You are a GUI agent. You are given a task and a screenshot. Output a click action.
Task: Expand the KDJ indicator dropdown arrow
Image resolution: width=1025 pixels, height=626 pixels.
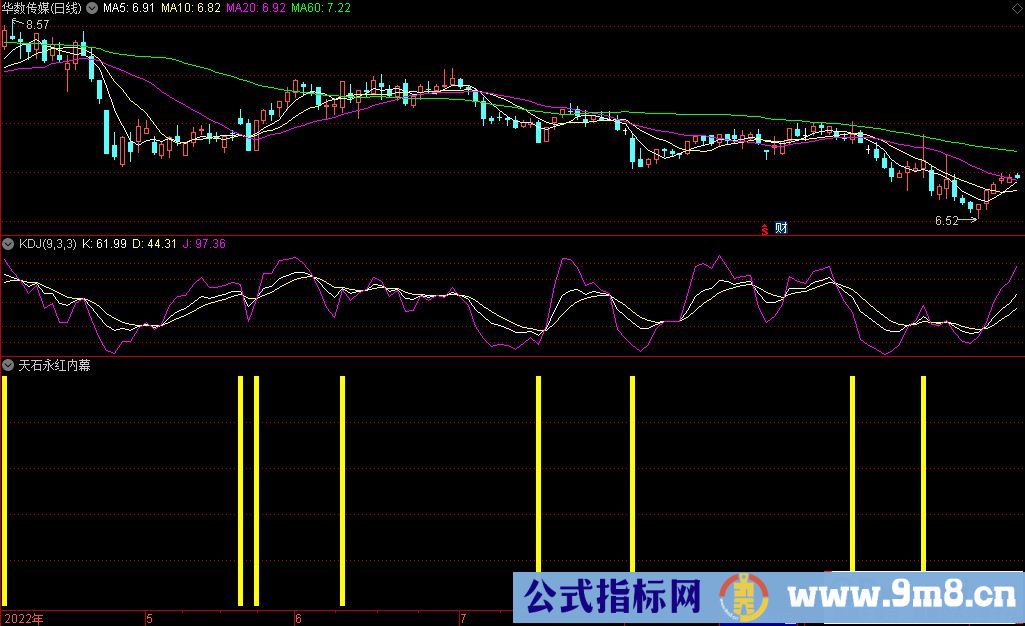point(8,244)
